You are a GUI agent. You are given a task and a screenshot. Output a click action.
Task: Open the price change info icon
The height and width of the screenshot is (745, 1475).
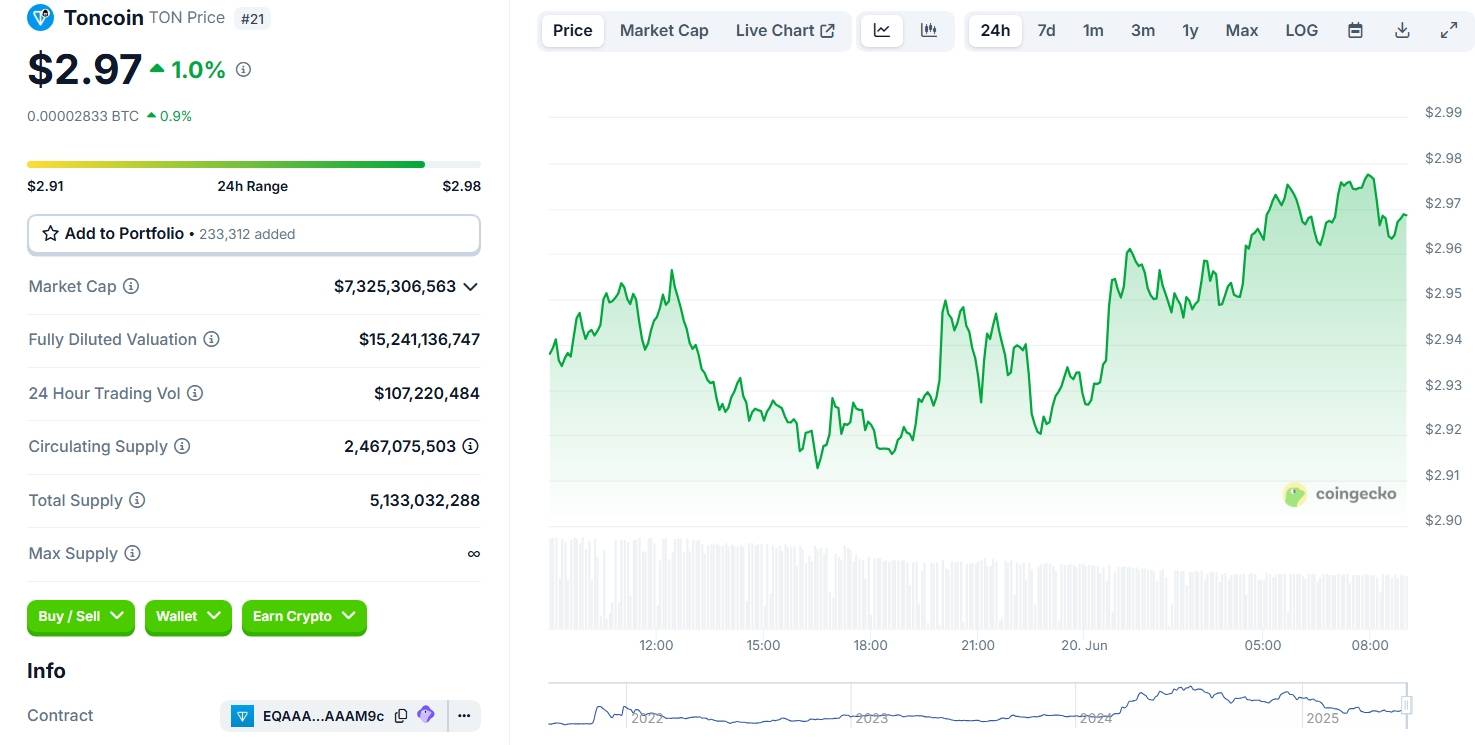(243, 70)
